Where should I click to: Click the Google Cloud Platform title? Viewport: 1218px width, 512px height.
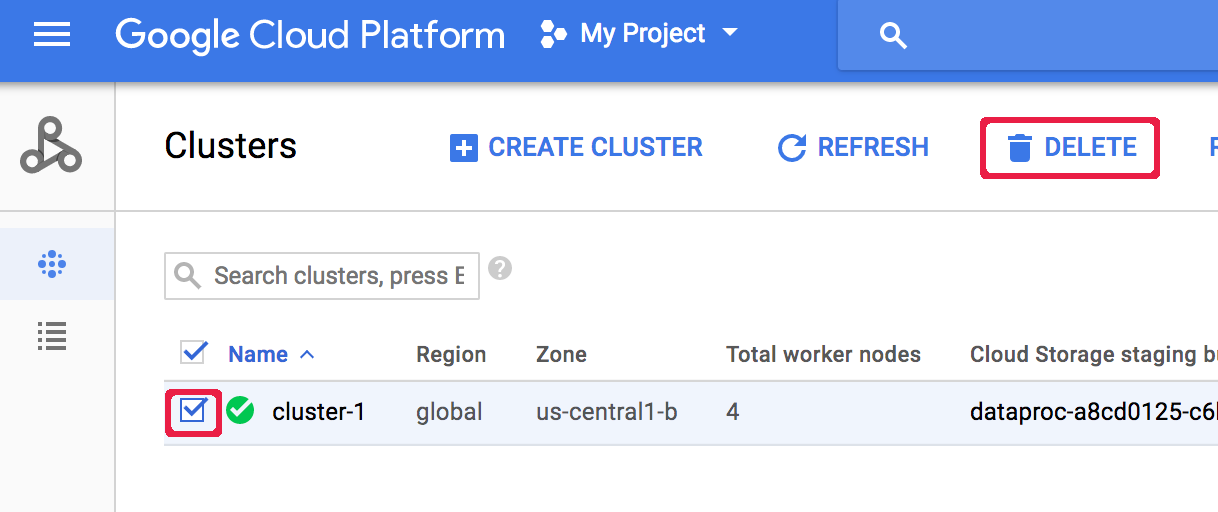[310, 35]
